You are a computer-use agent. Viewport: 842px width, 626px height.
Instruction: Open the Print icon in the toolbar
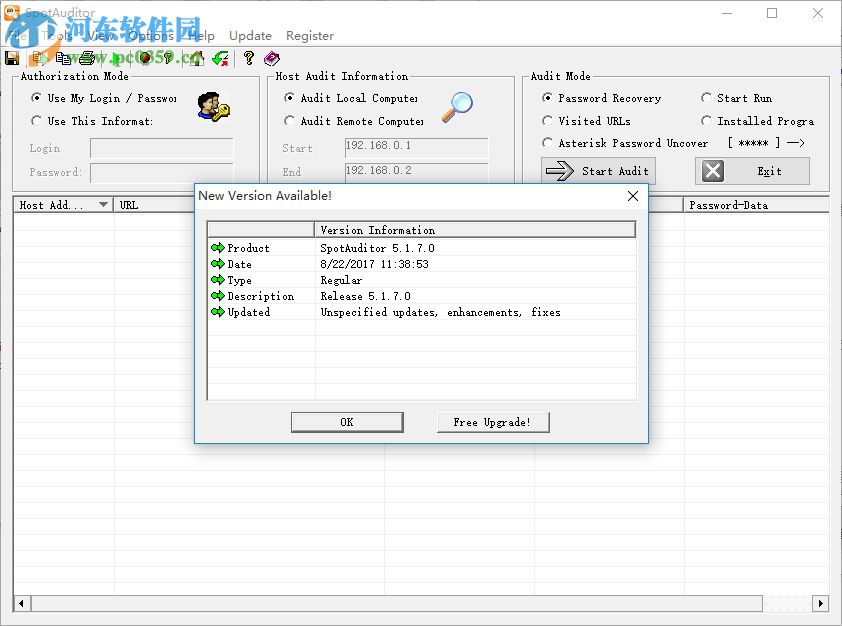click(86, 58)
